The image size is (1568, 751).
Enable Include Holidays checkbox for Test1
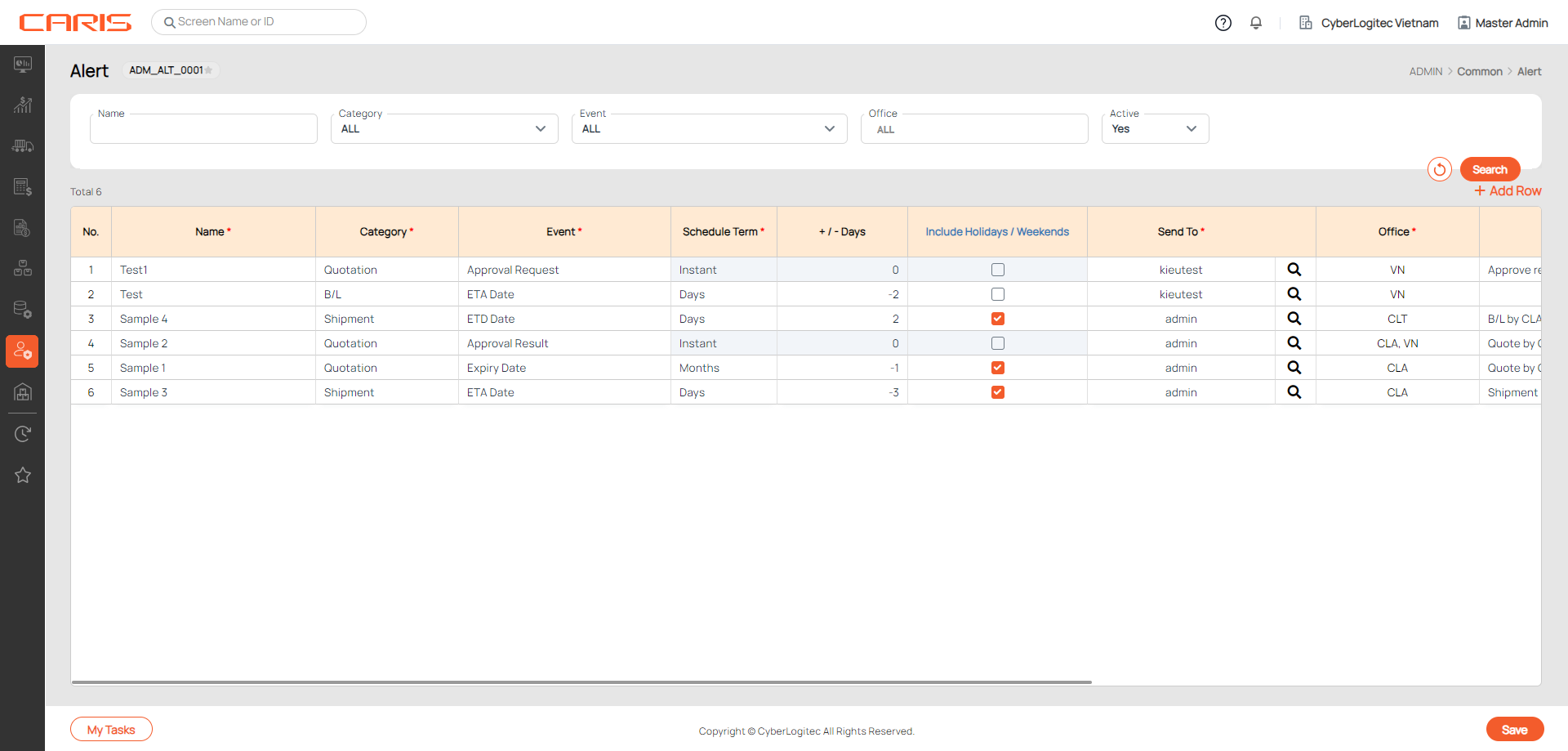coord(997,270)
